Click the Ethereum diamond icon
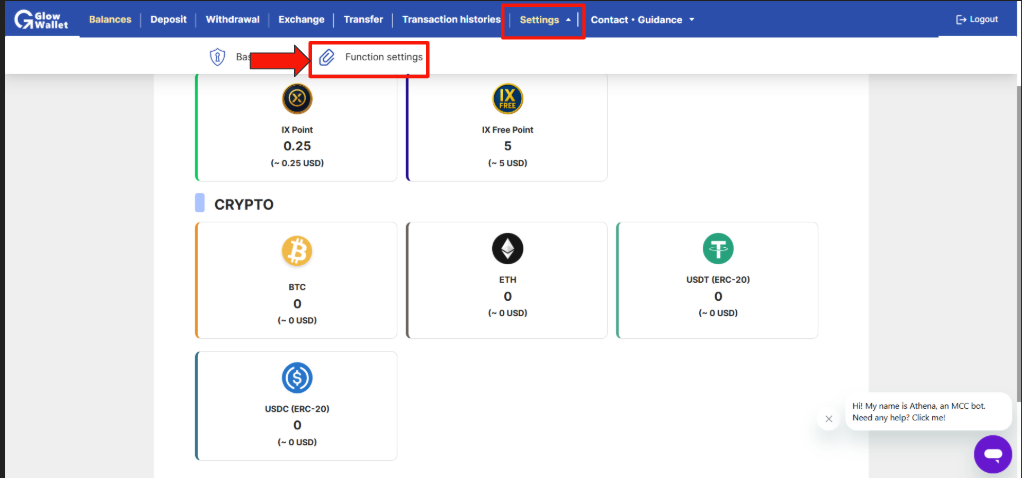The image size is (1022, 478). 507,248
